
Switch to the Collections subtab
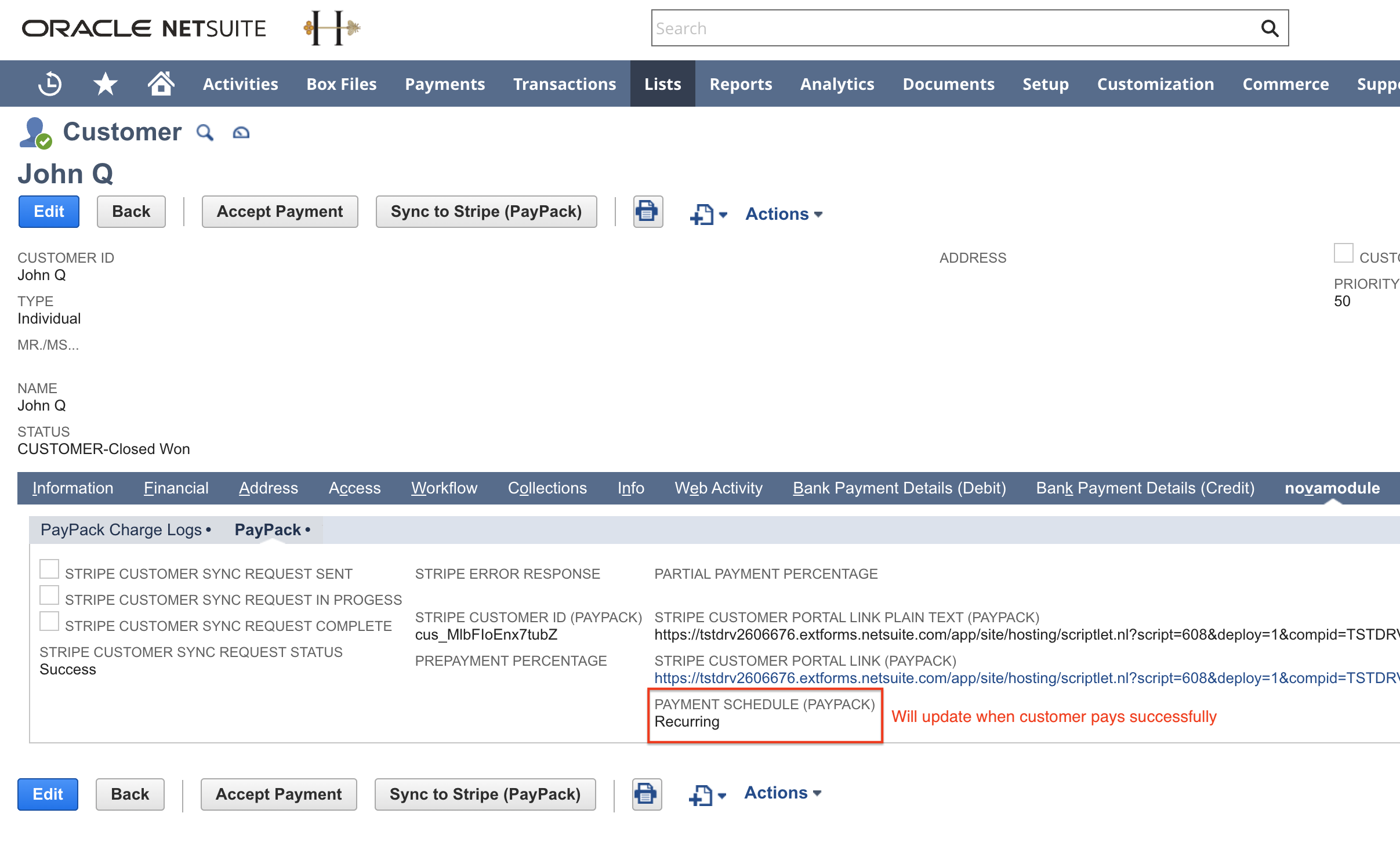coord(547,488)
